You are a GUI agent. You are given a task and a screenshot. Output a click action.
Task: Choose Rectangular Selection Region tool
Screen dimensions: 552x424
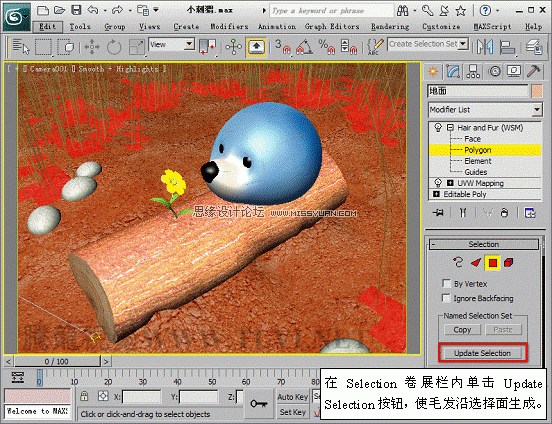coord(44,46)
